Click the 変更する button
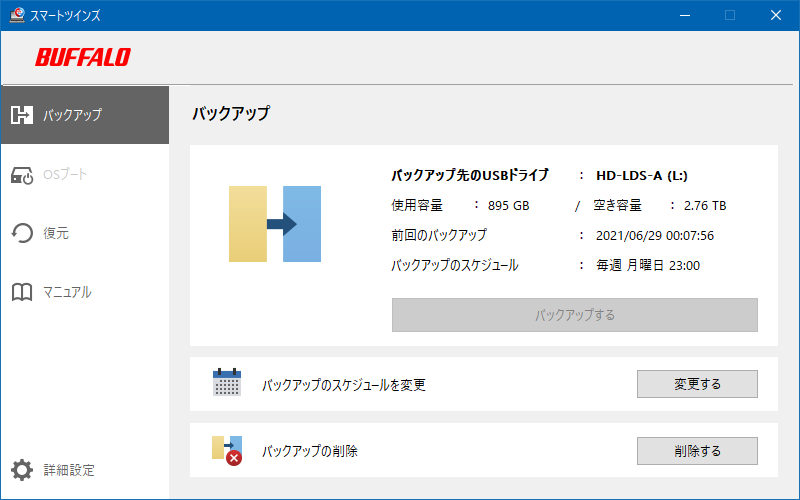The image size is (800, 500). [697, 384]
